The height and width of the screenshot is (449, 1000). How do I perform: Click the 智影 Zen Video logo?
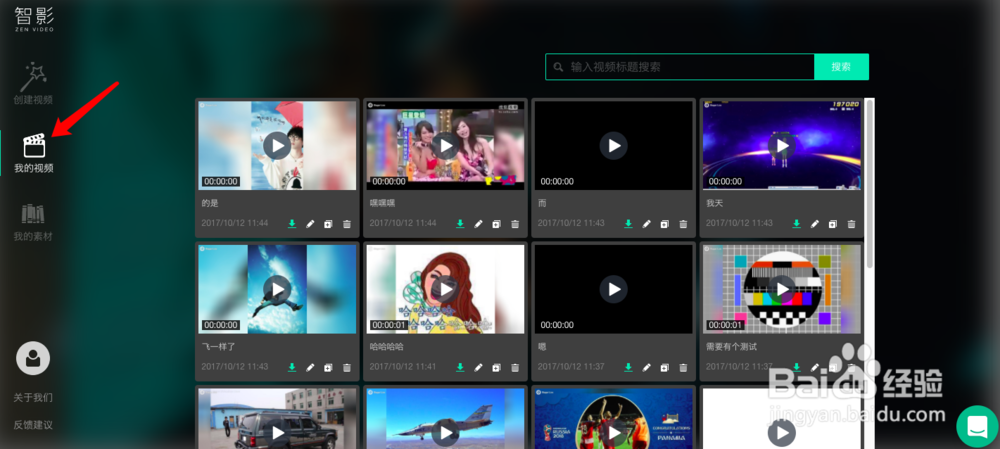pos(34,19)
